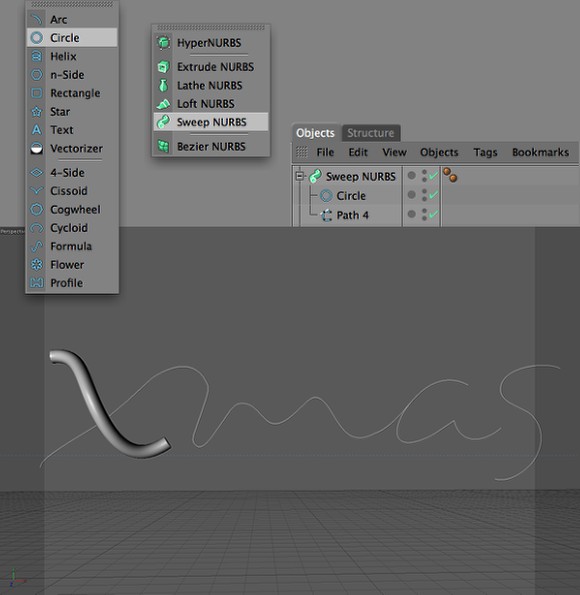The image size is (580, 595).
Task: Choose the Helix spline icon
Action: point(36,56)
